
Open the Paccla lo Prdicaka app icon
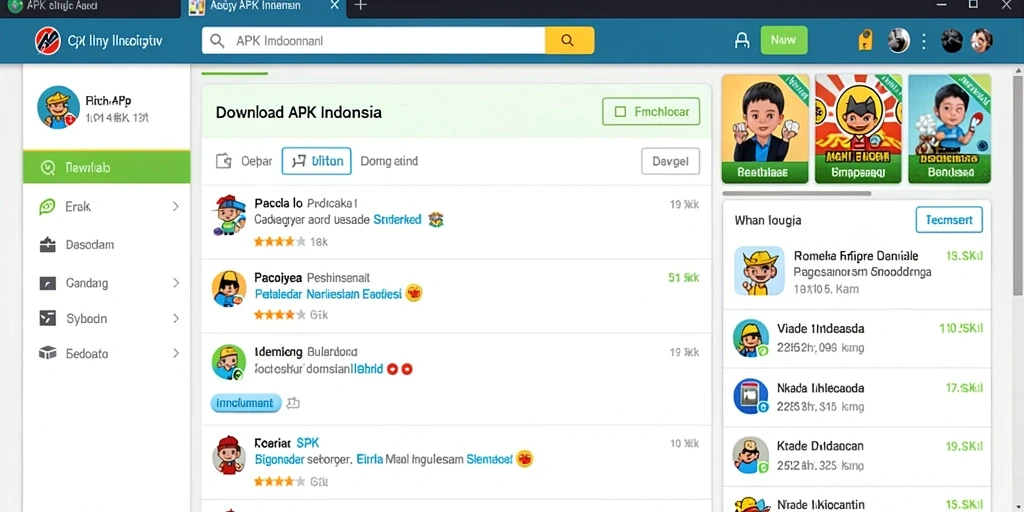click(x=229, y=214)
